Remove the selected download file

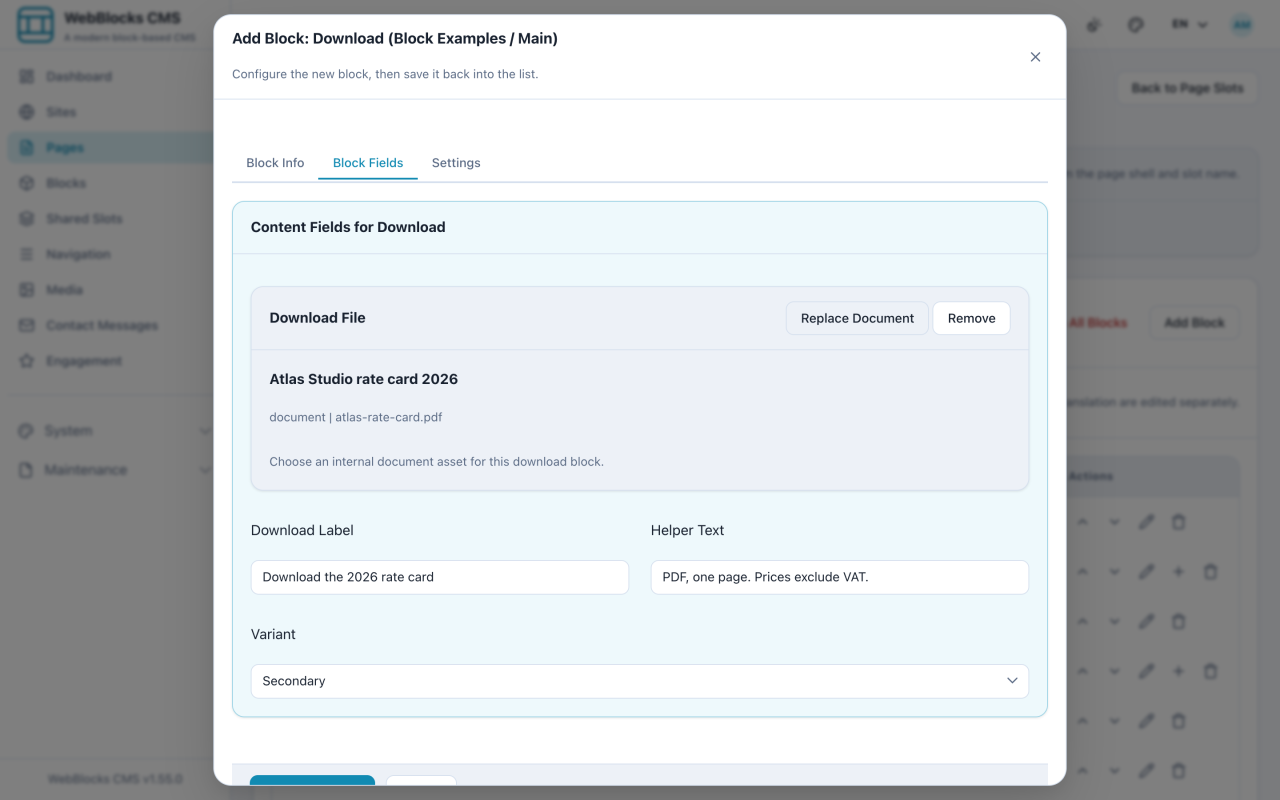coord(971,318)
